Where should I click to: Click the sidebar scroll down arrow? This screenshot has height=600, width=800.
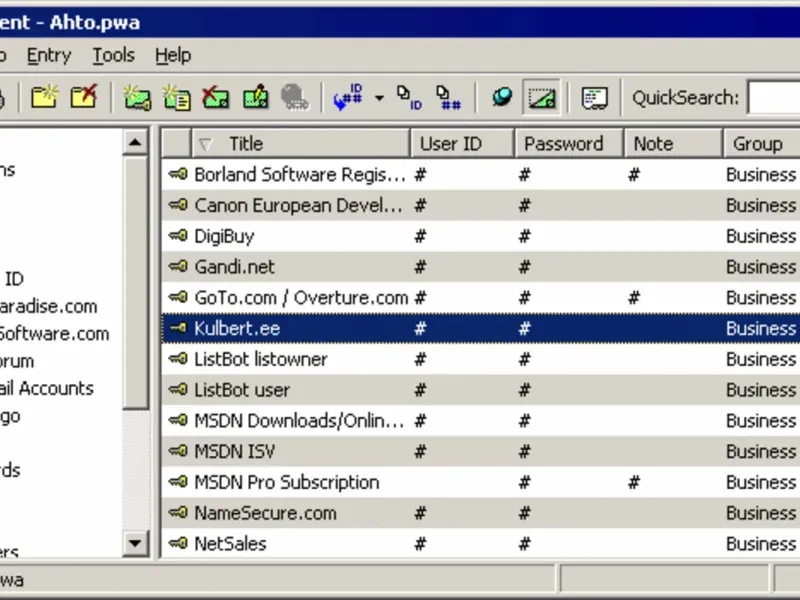(x=135, y=543)
